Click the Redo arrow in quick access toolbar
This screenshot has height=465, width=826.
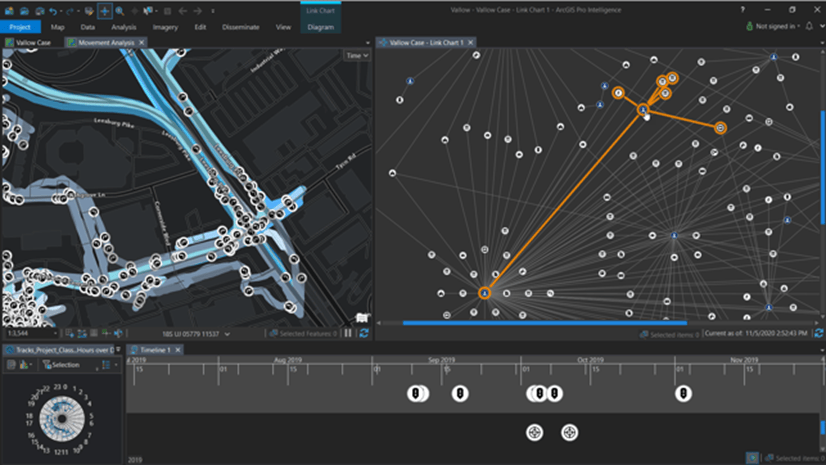70,11
